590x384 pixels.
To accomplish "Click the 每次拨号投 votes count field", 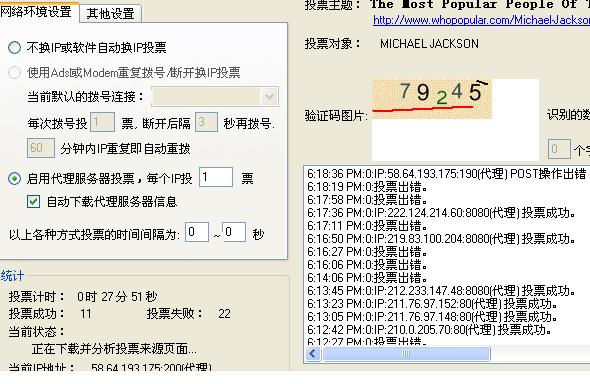I will point(102,122).
